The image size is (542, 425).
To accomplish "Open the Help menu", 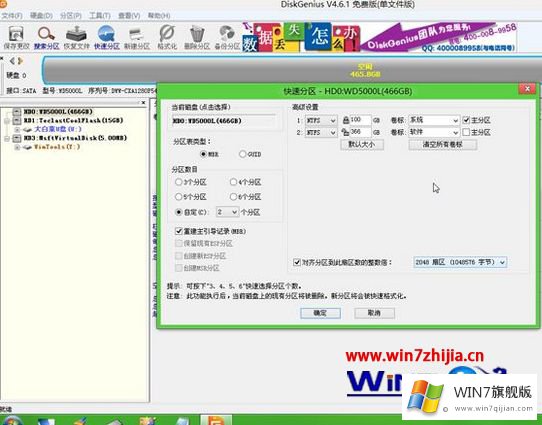I will pos(159,16).
